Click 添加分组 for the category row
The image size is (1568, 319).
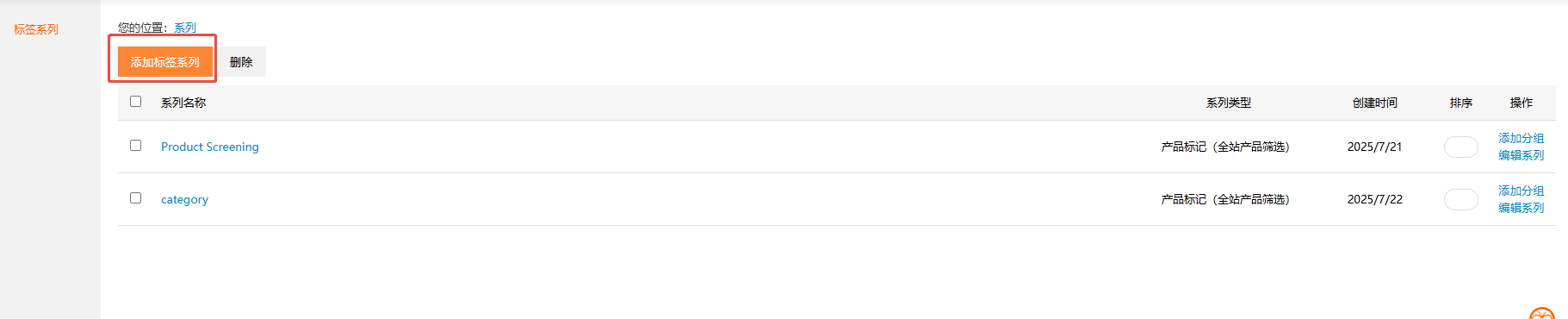pyautogui.click(x=1522, y=191)
